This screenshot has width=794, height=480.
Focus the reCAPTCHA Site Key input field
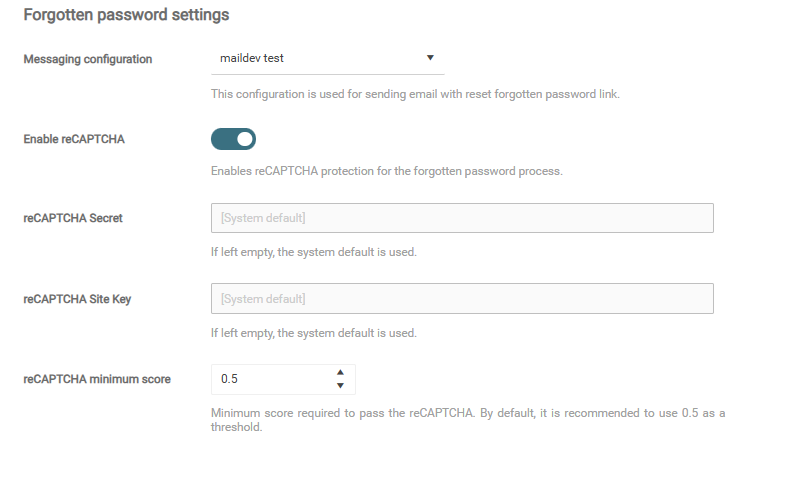click(462, 299)
